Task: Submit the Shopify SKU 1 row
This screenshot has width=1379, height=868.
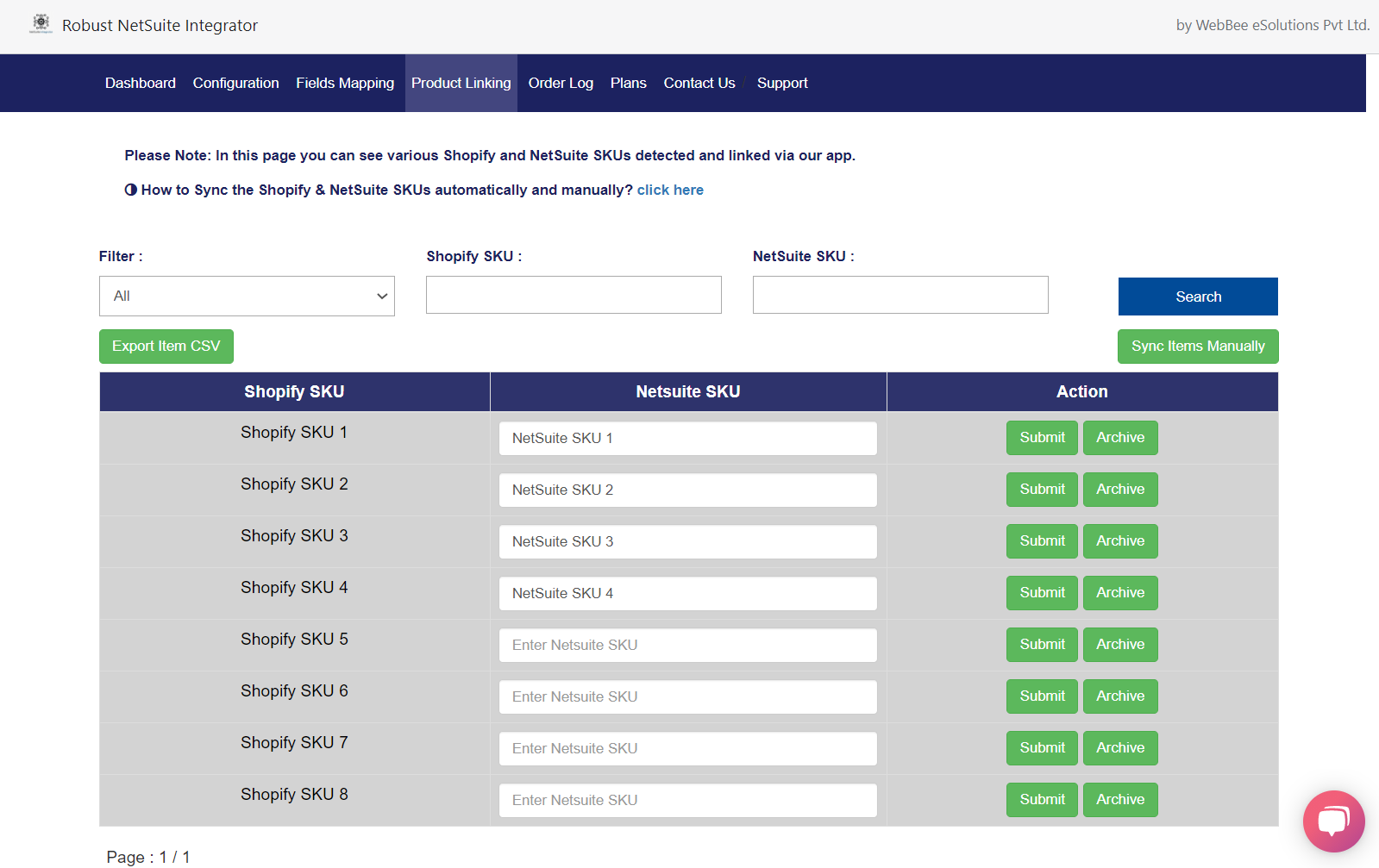Action: tap(1042, 438)
